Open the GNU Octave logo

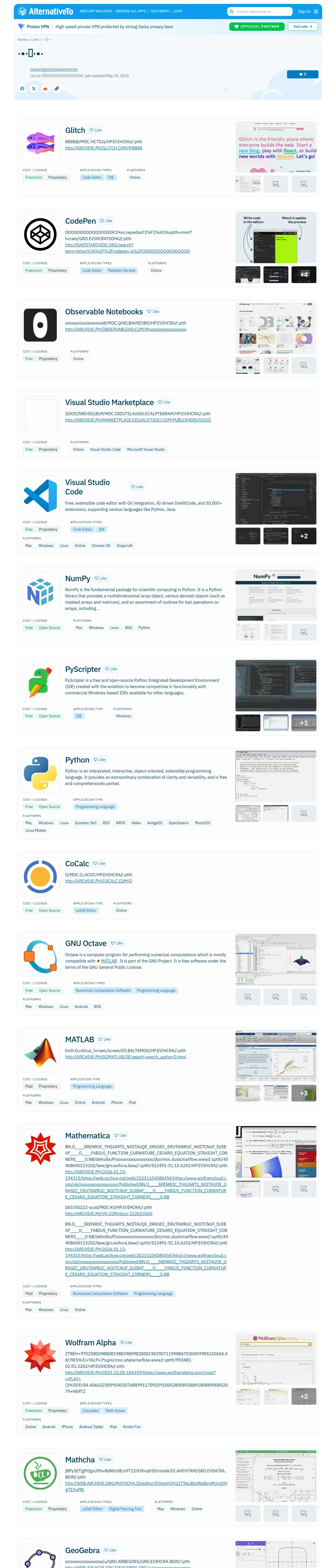click(x=40, y=956)
